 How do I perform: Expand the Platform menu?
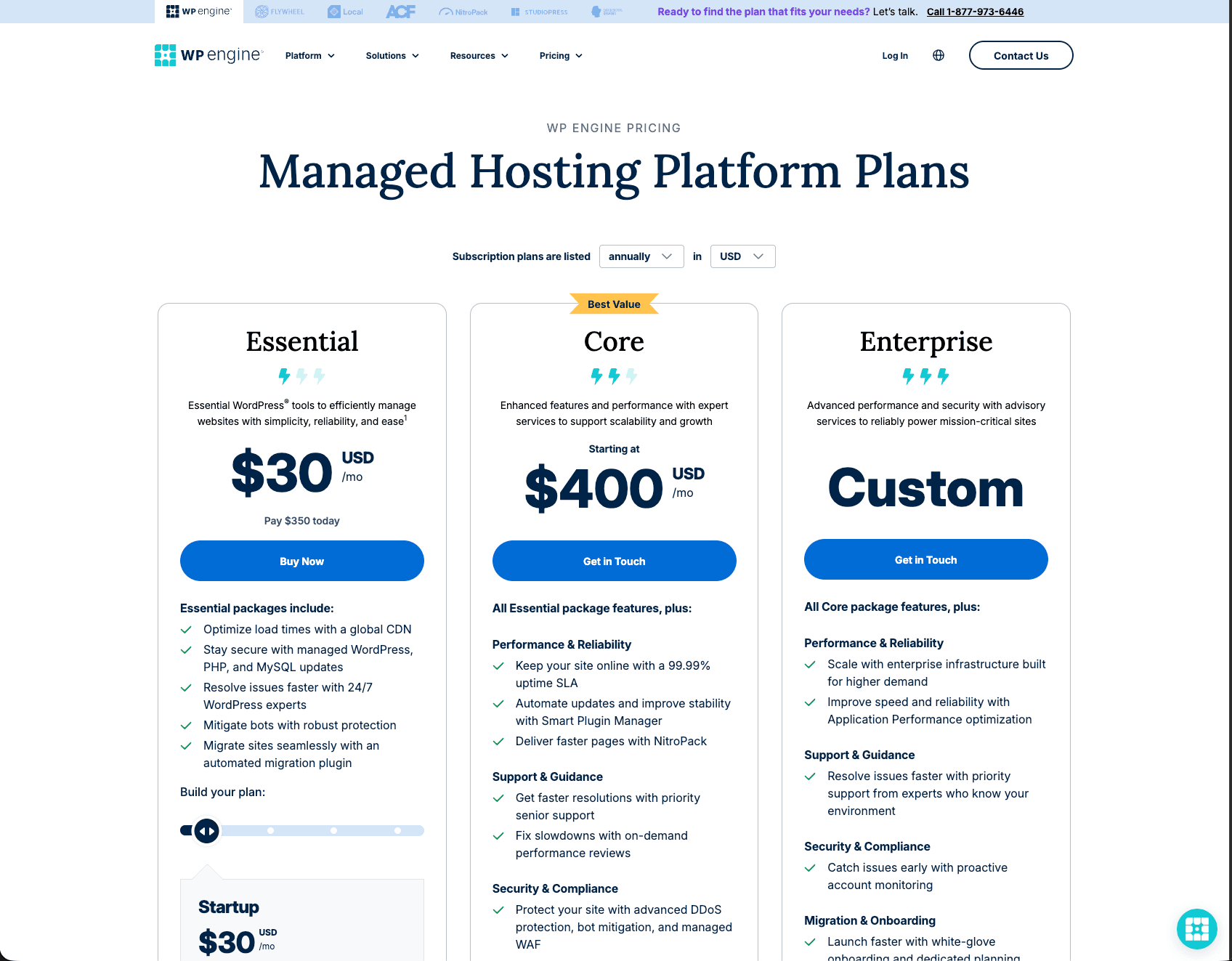click(x=310, y=56)
